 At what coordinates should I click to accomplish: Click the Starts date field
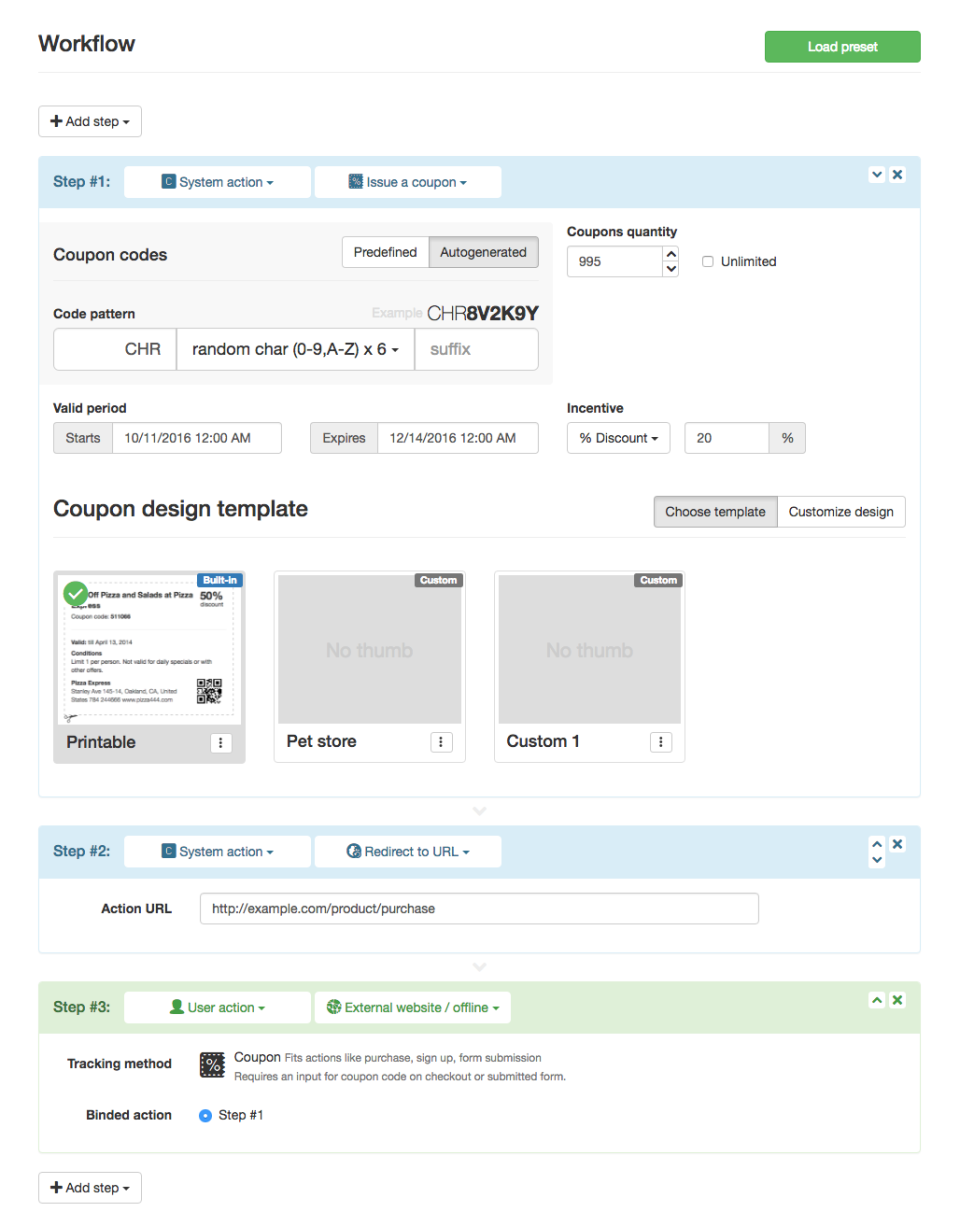pos(196,438)
